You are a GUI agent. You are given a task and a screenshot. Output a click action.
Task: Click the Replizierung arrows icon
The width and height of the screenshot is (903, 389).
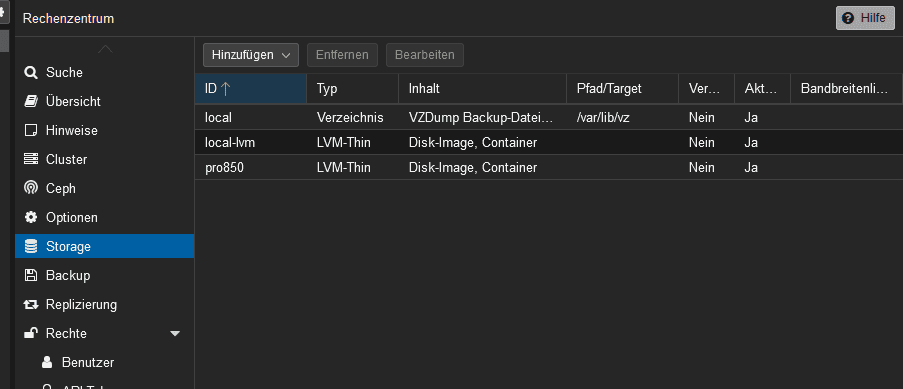coord(31,304)
